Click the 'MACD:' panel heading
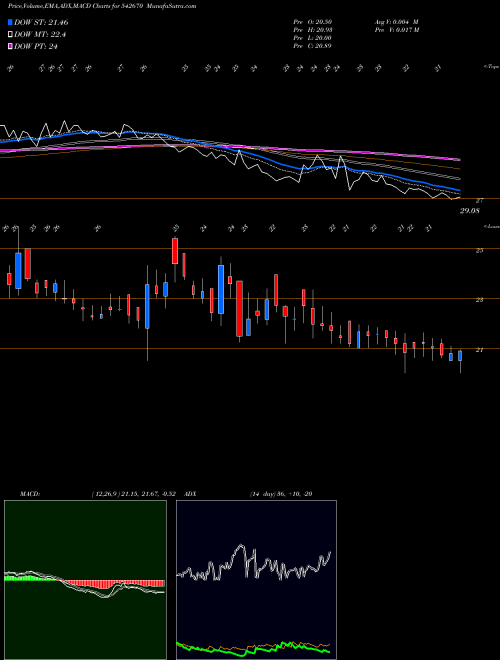The height and width of the screenshot is (660, 500). 29,494
